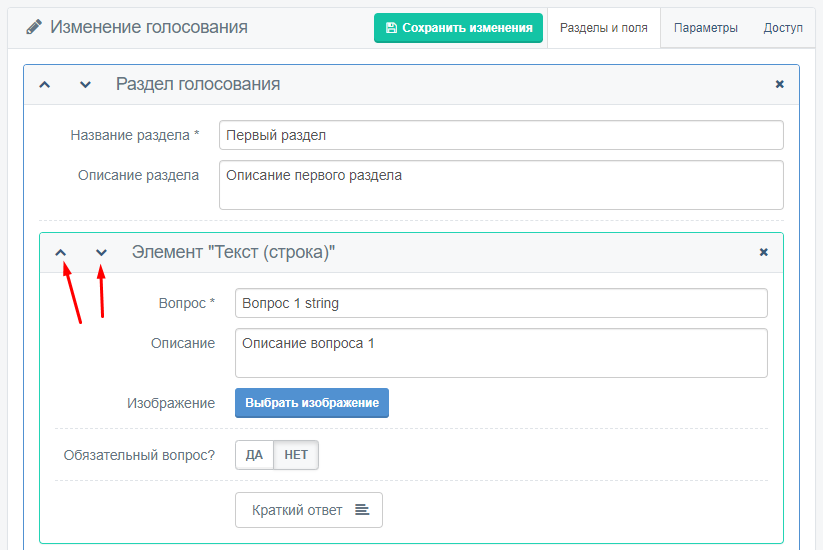The width and height of the screenshot is (823, 550).
Task: Click the 'Описание раздела' label
Action: [x=139, y=175]
